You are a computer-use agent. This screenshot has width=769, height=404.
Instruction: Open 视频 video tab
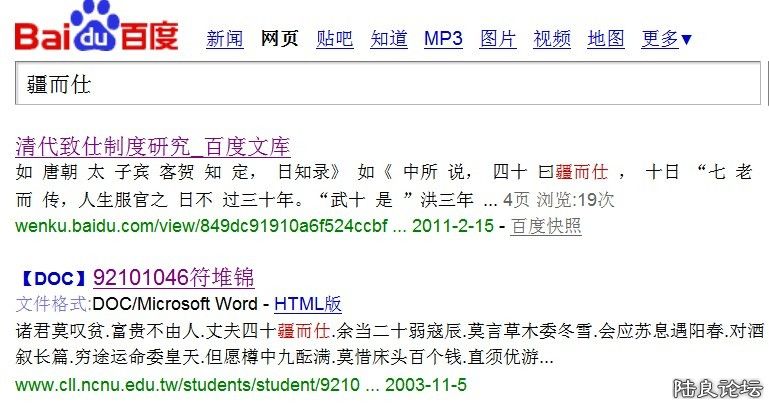pyautogui.click(x=552, y=39)
